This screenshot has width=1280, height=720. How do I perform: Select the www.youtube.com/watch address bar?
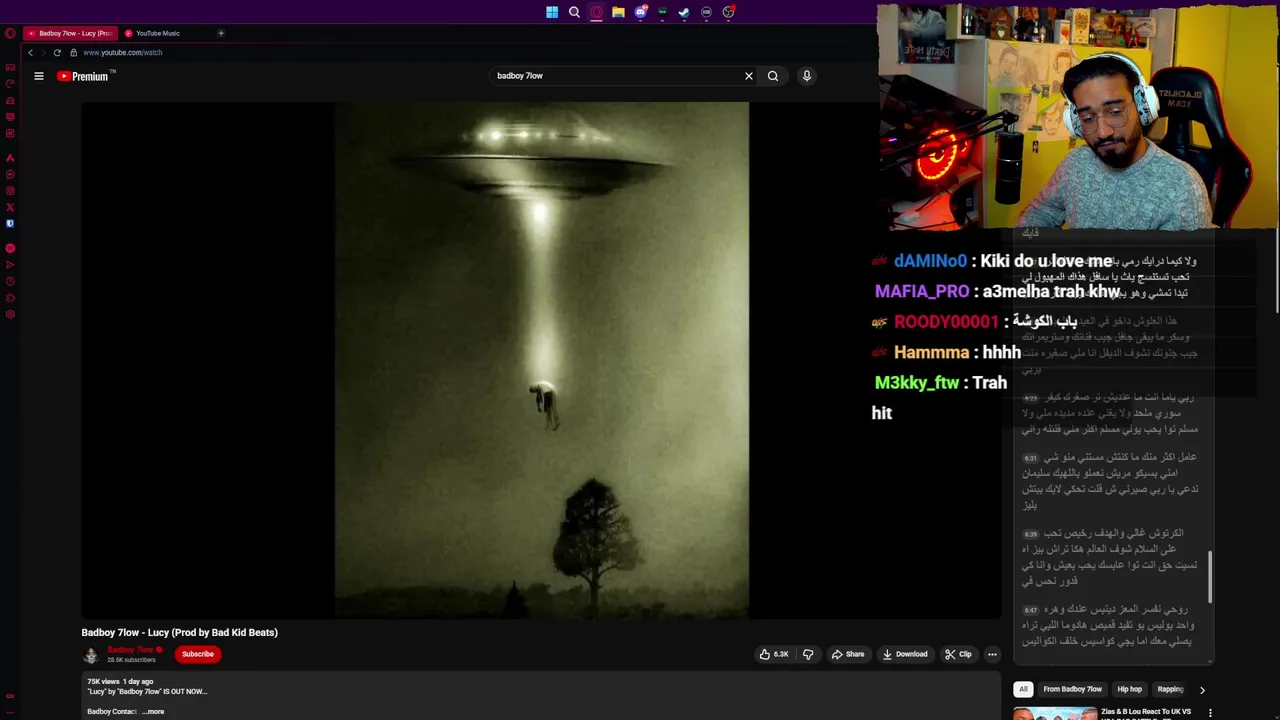(x=122, y=52)
